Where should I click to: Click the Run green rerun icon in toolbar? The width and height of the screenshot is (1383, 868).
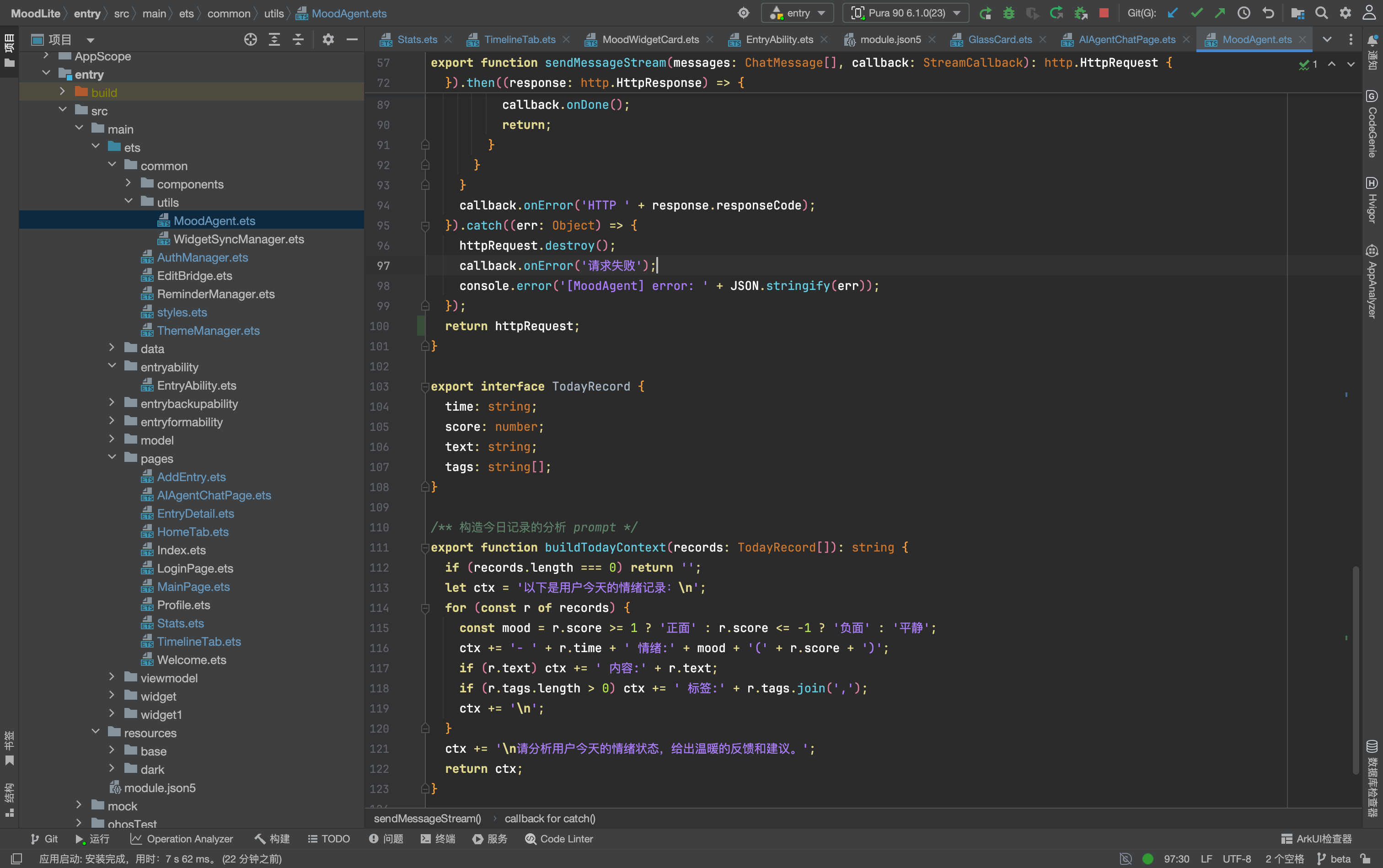[x=985, y=13]
